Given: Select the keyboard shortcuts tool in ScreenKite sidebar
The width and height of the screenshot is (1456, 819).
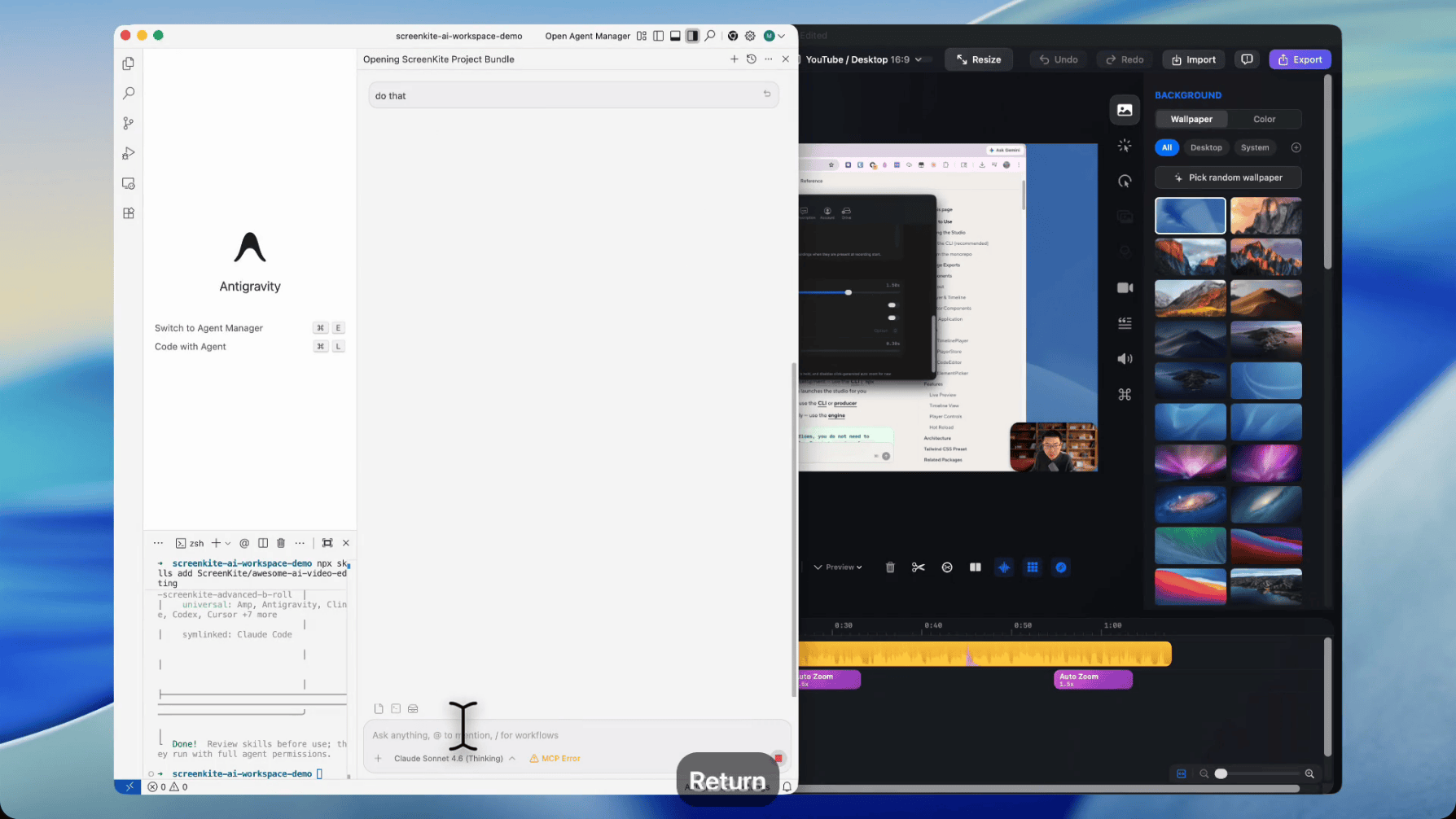Looking at the screenshot, I should tap(1125, 395).
